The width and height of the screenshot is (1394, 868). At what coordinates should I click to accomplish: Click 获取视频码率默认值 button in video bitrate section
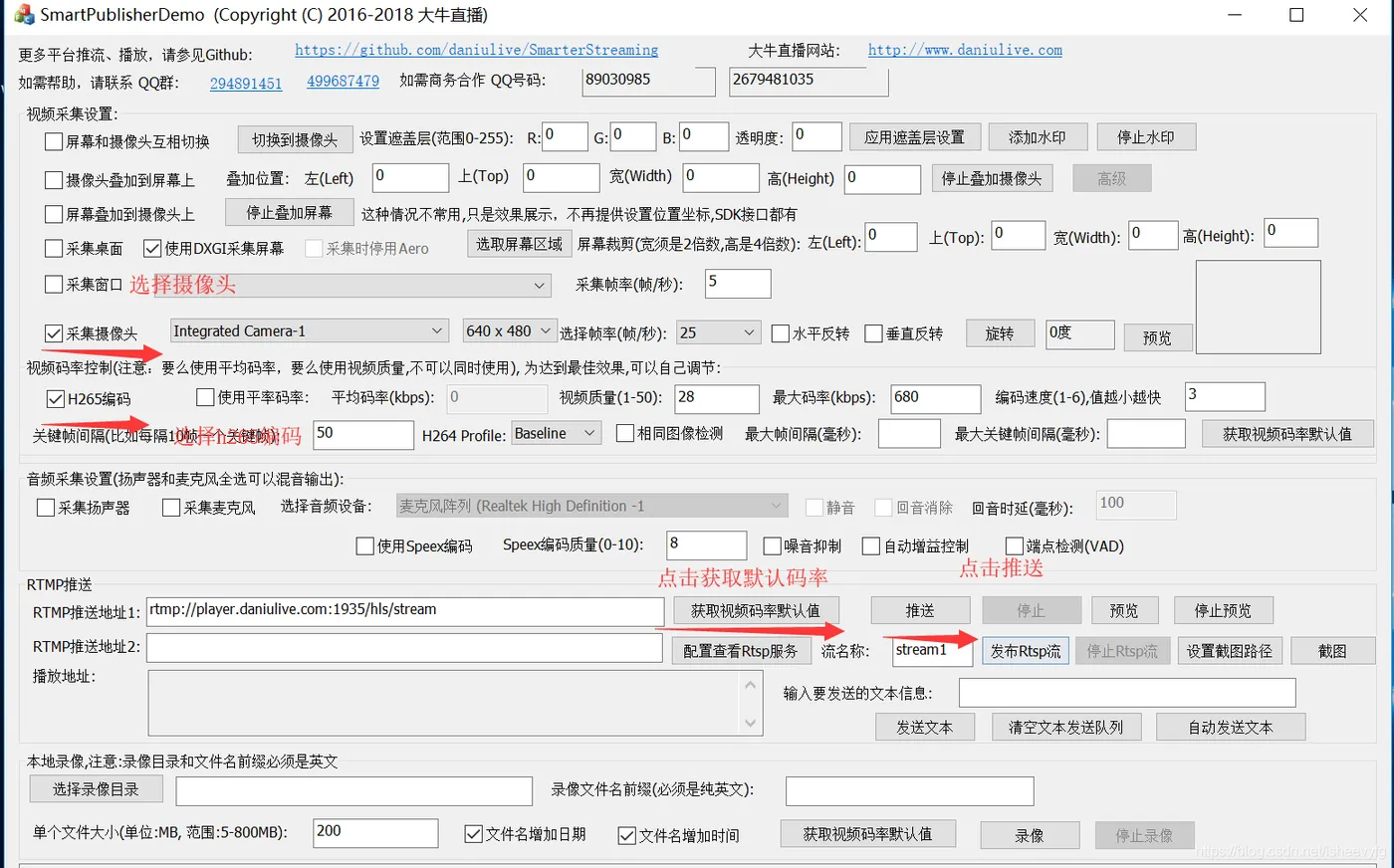tap(1287, 434)
